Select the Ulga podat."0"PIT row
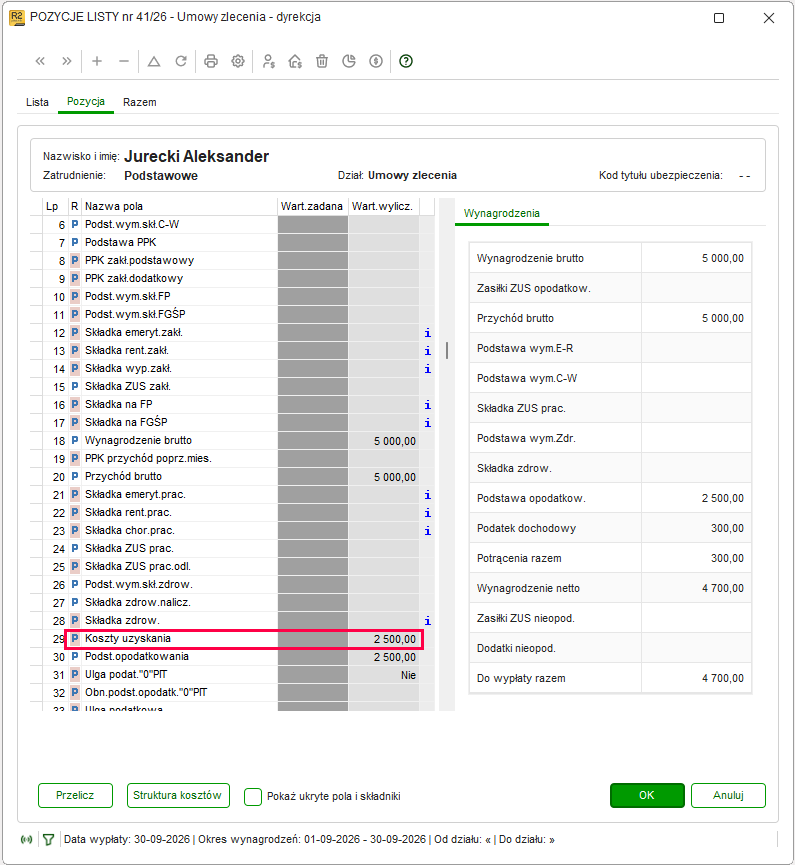The image size is (795, 865). click(x=233, y=675)
